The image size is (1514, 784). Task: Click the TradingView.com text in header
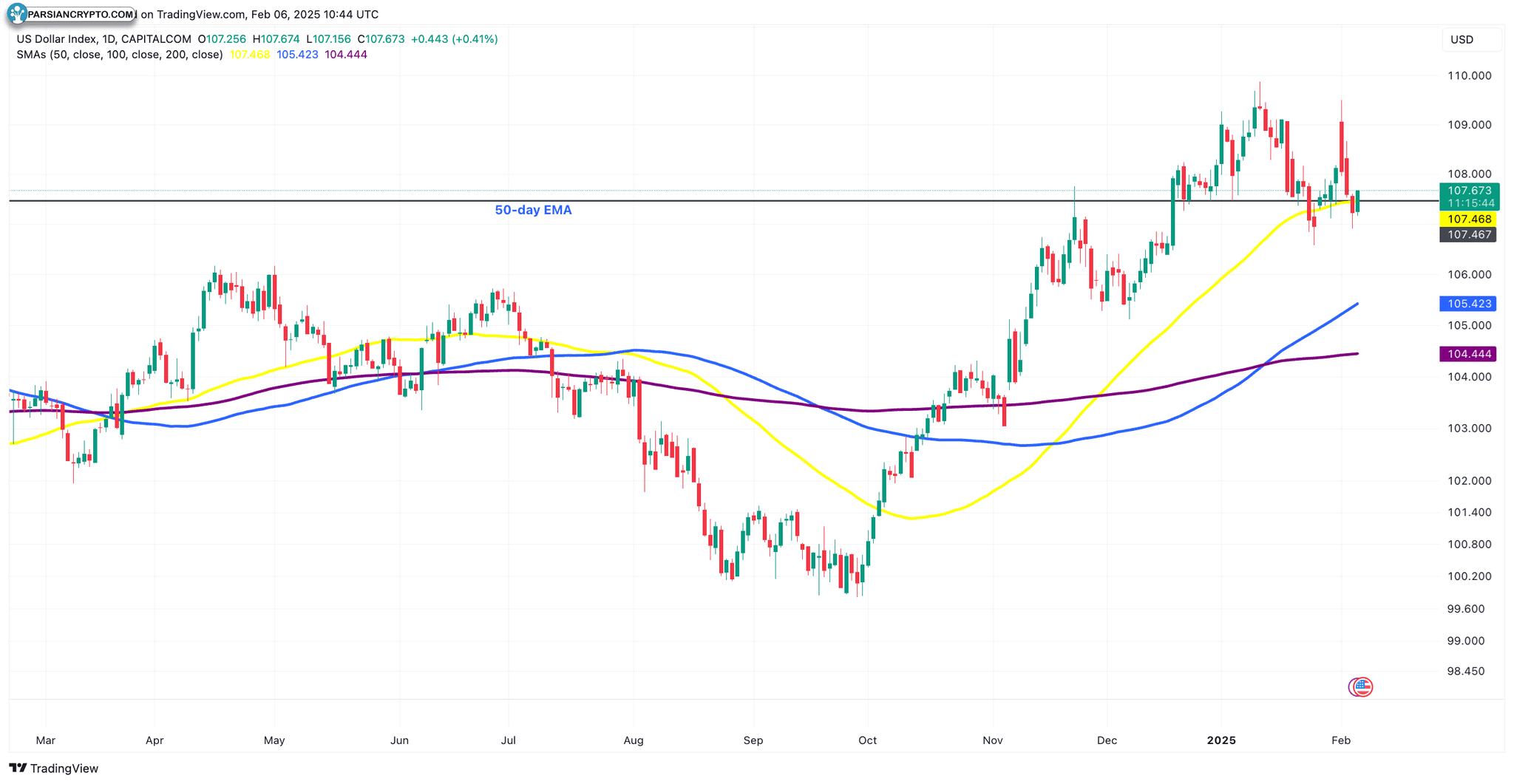201,15
